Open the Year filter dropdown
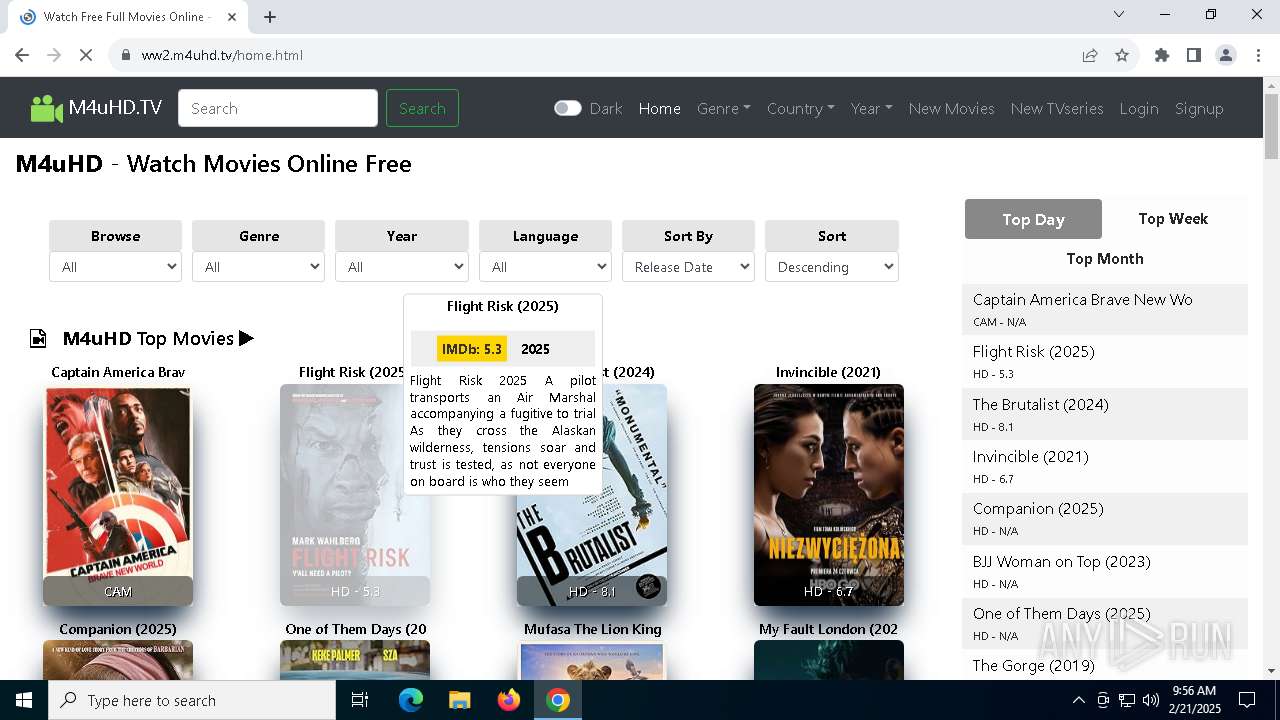 (x=402, y=267)
